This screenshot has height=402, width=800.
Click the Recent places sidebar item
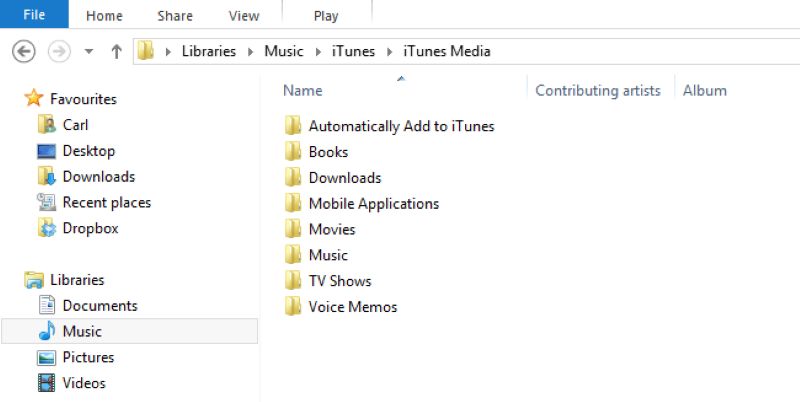106,202
